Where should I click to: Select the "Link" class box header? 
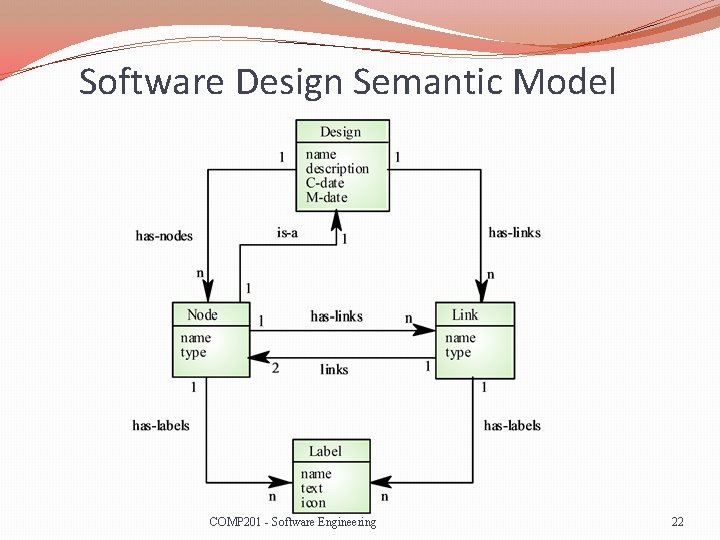tap(475, 315)
